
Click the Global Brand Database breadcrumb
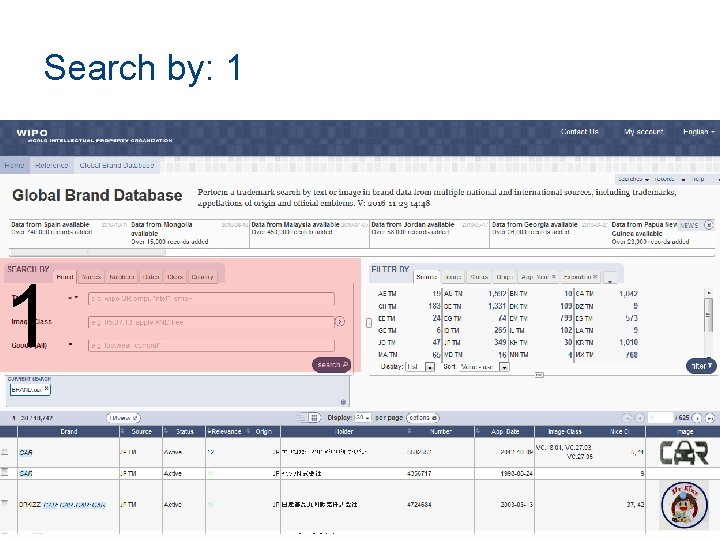(x=117, y=165)
